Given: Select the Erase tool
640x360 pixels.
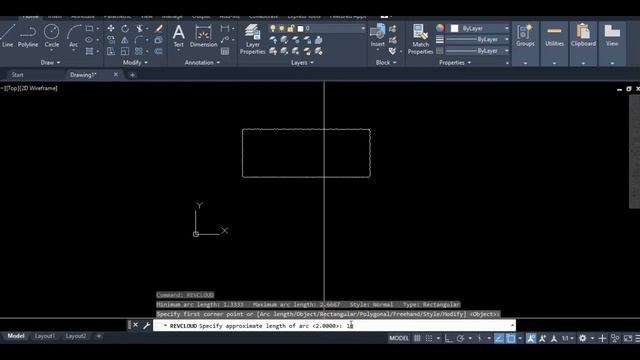Looking at the screenshot, I should (158, 29).
